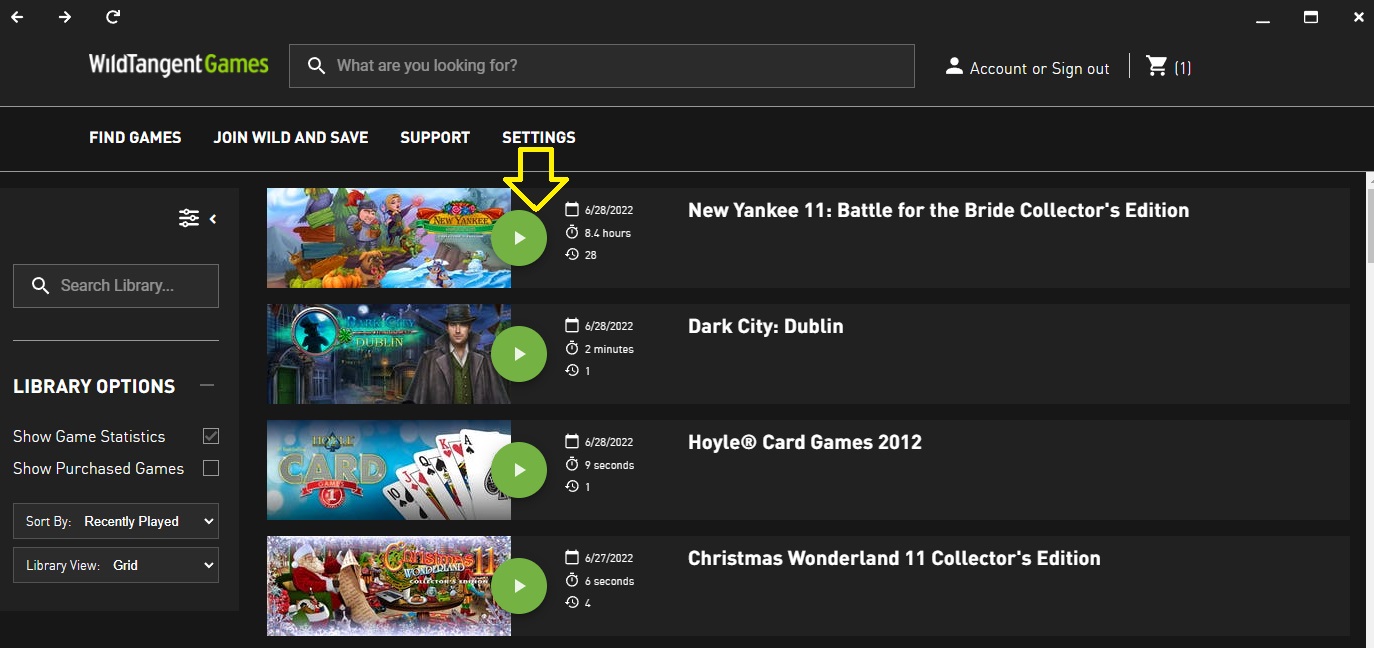Click the Sign out link
1374x648 pixels.
click(1080, 68)
